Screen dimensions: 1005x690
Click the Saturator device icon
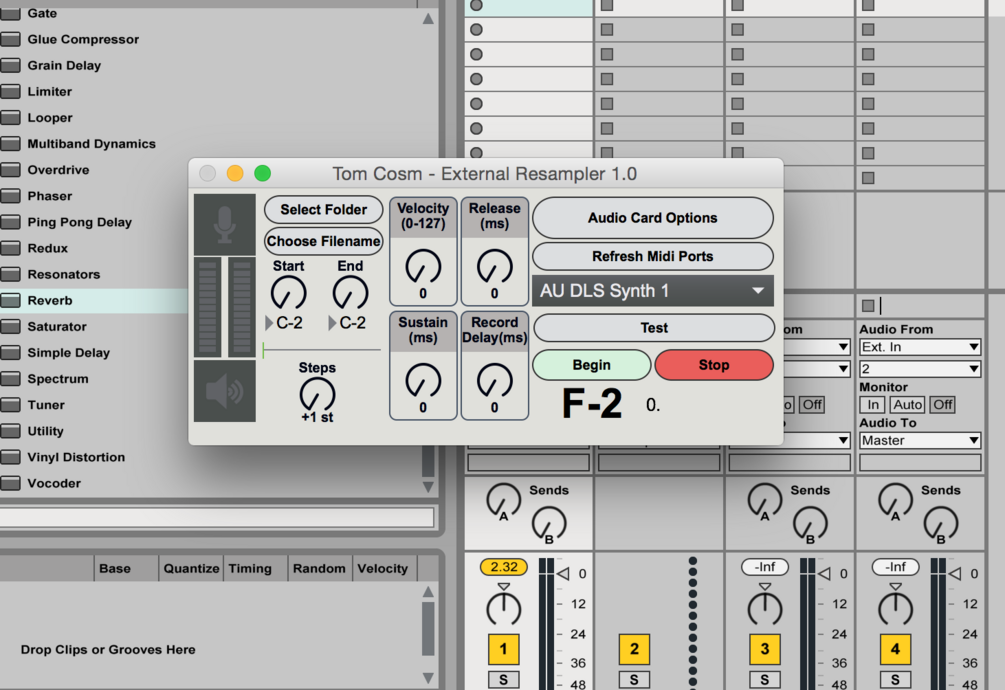point(10,327)
